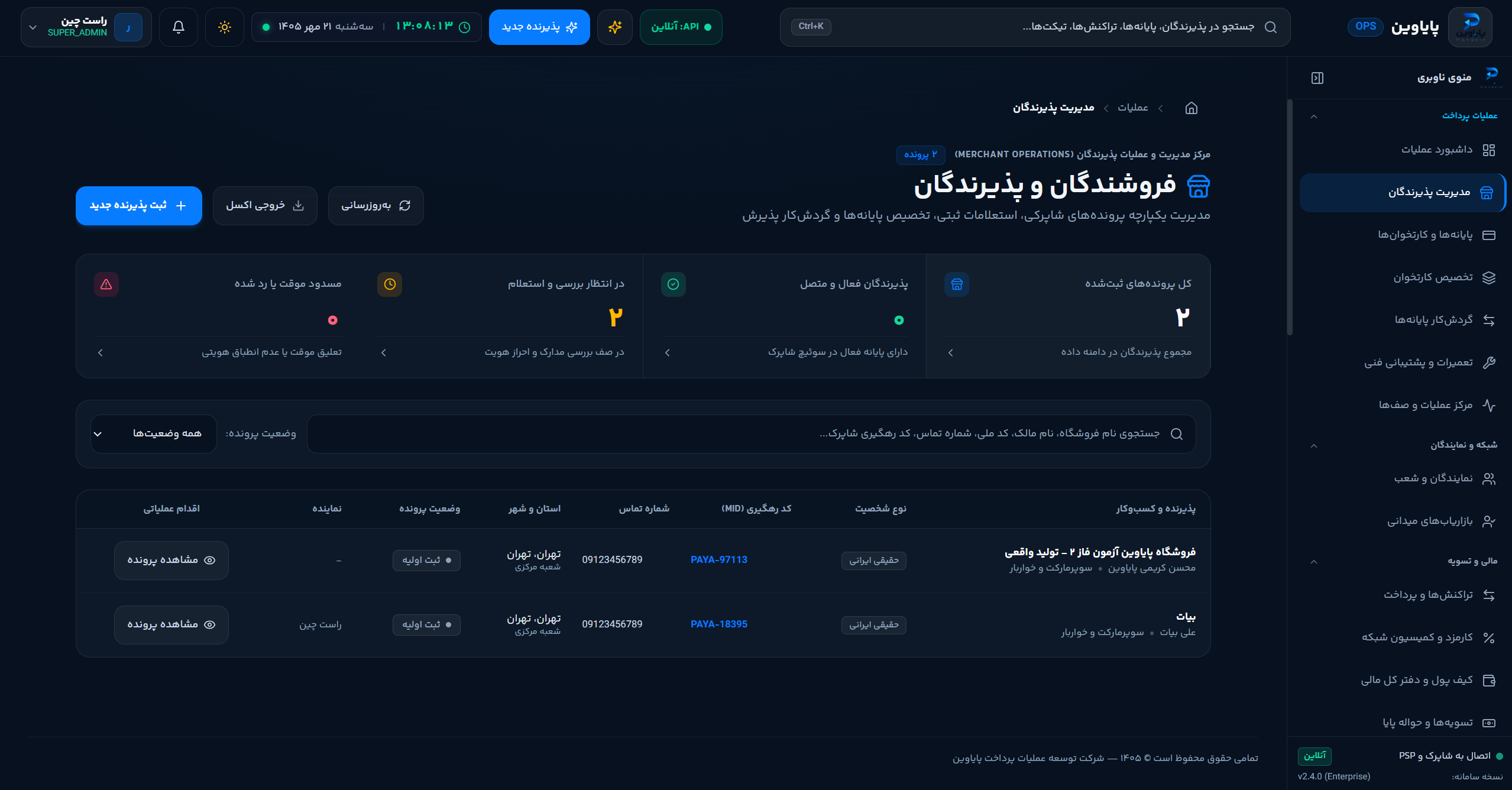Click the Payavin logo in header
The image size is (1512, 790).
point(1470,27)
